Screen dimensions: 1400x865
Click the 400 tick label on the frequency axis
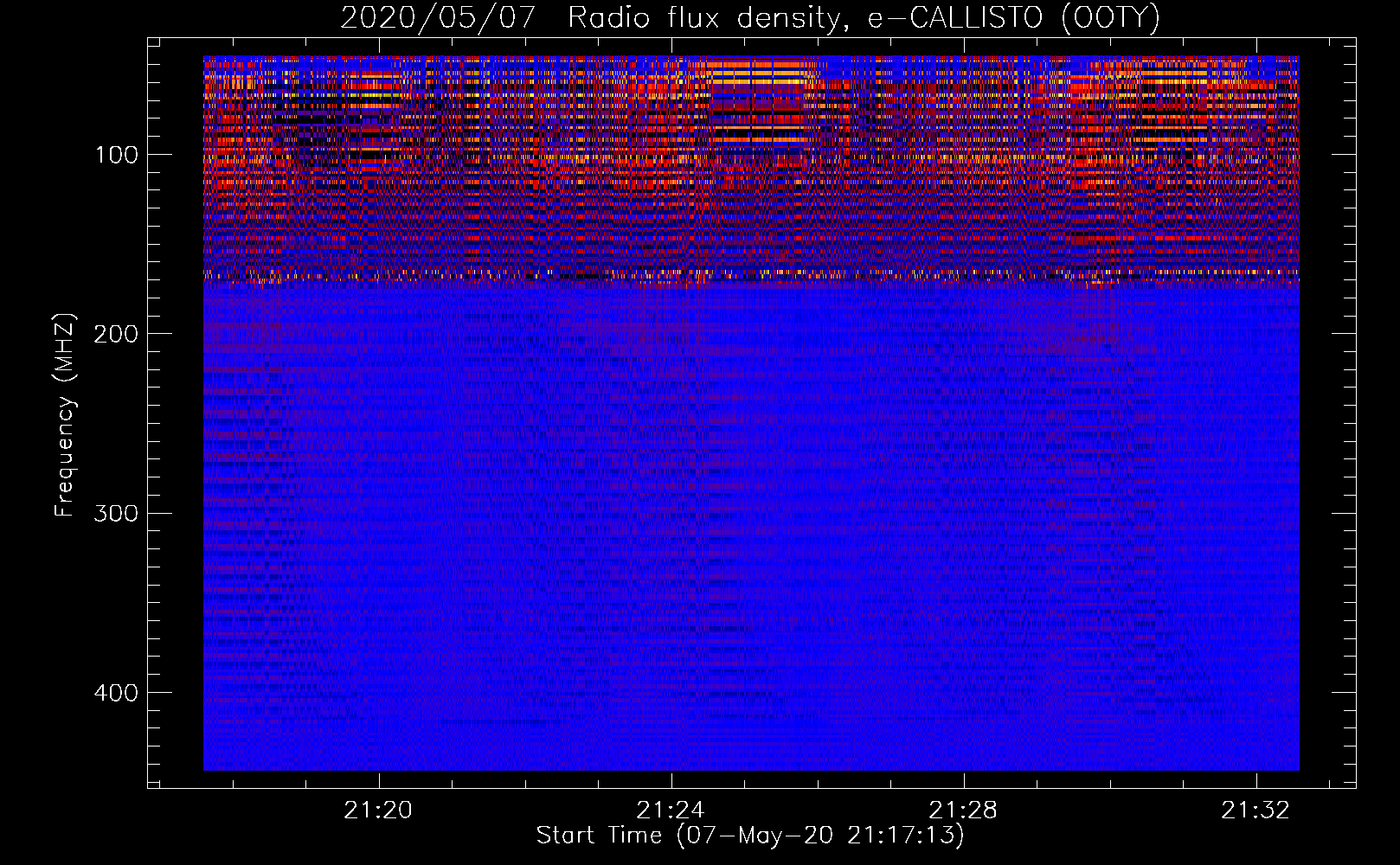pos(116,693)
